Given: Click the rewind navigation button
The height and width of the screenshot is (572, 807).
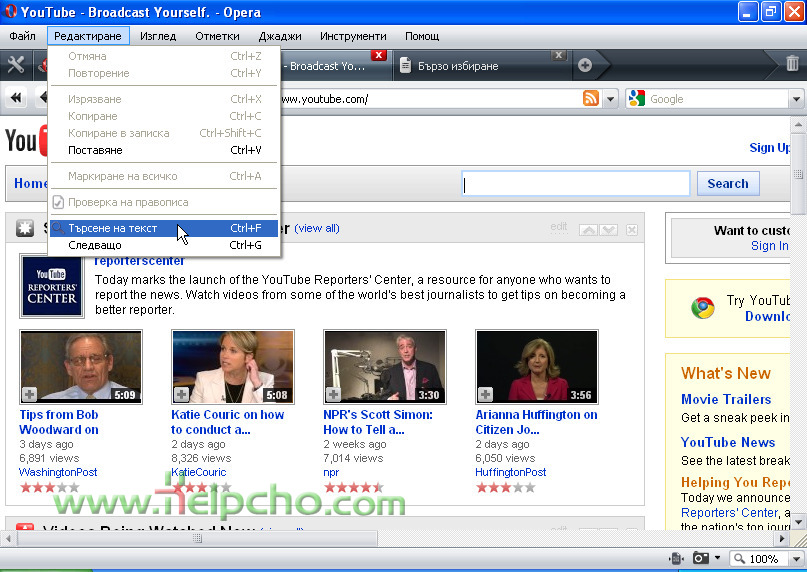Looking at the screenshot, I should click(x=17, y=98).
